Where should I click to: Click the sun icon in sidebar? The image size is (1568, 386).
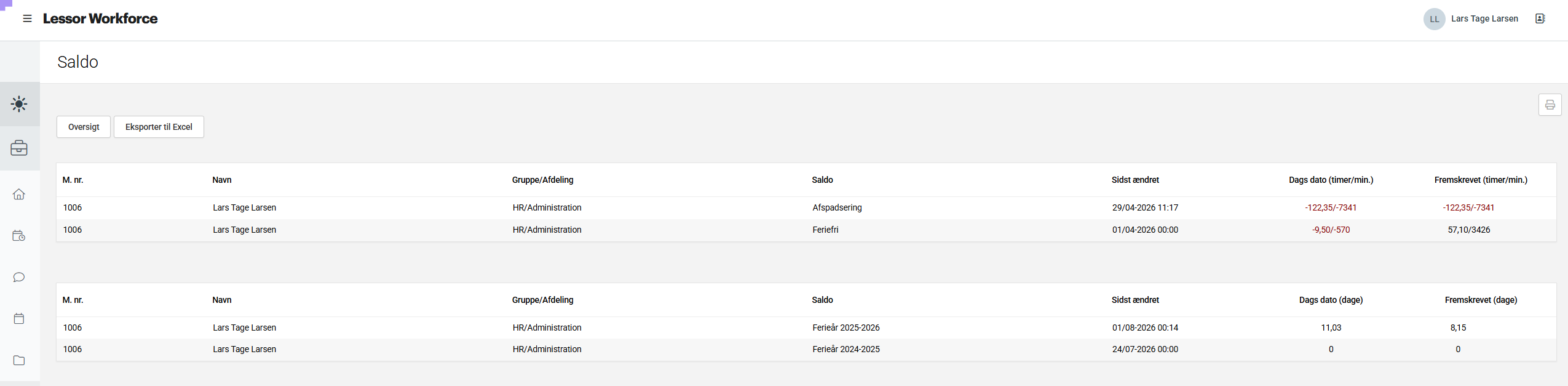[x=19, y=104]
